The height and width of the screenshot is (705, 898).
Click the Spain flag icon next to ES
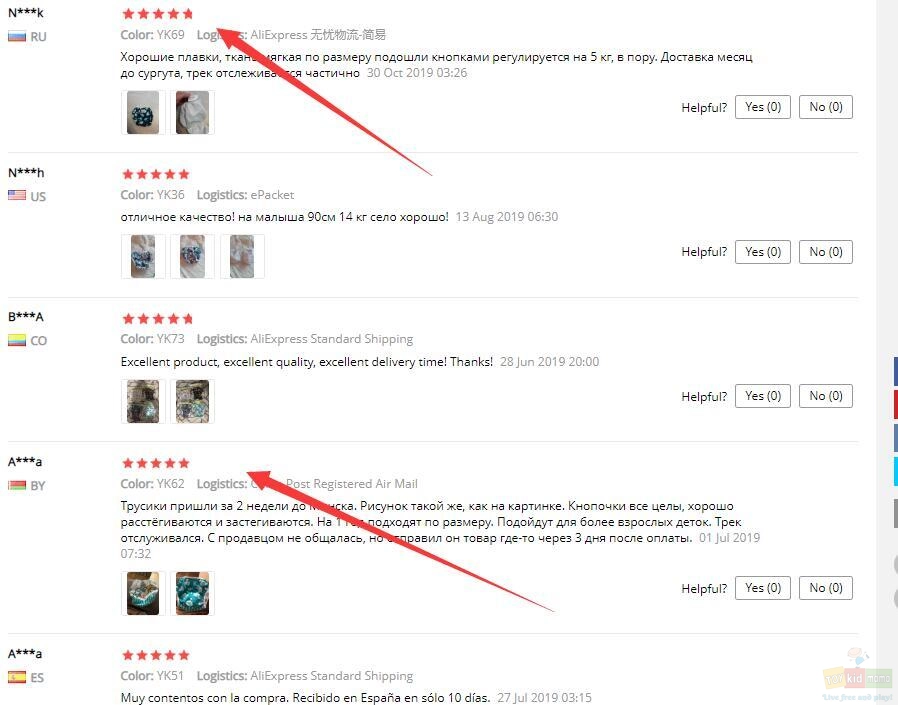tap(17, 677)
